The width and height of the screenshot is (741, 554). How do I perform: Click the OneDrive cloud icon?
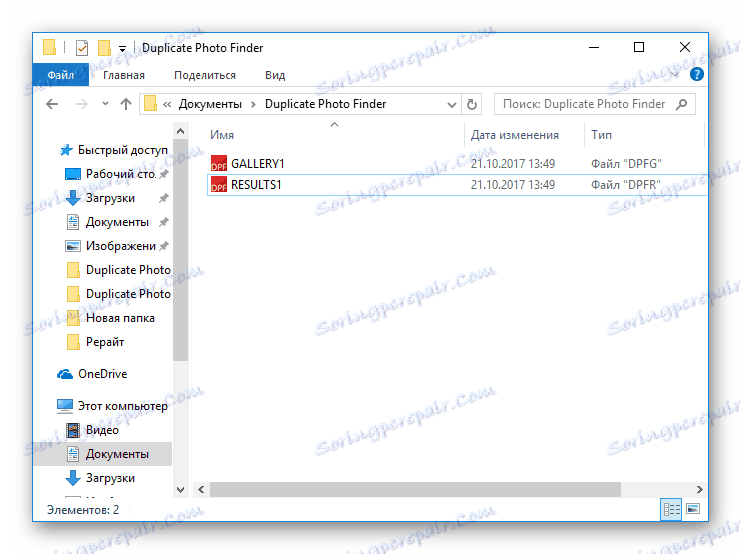pos(65,374)
